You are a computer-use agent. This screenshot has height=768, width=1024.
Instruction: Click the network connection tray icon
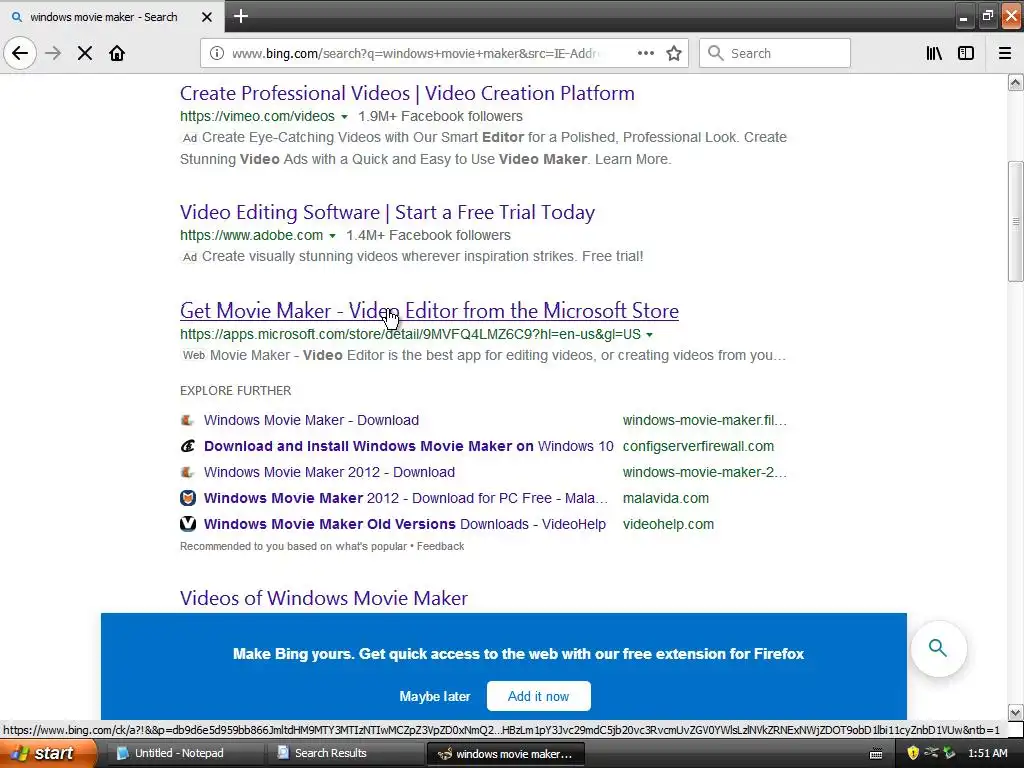(931, 753)
